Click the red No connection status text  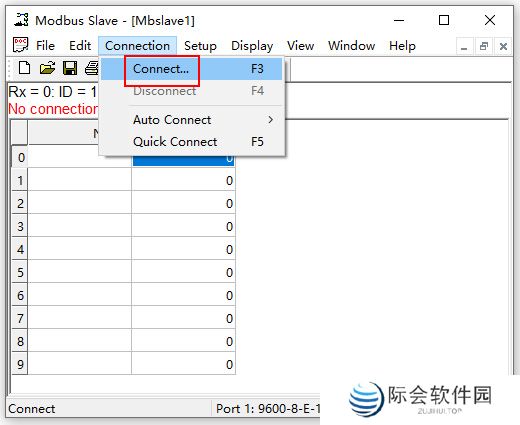tap(53, 109)
